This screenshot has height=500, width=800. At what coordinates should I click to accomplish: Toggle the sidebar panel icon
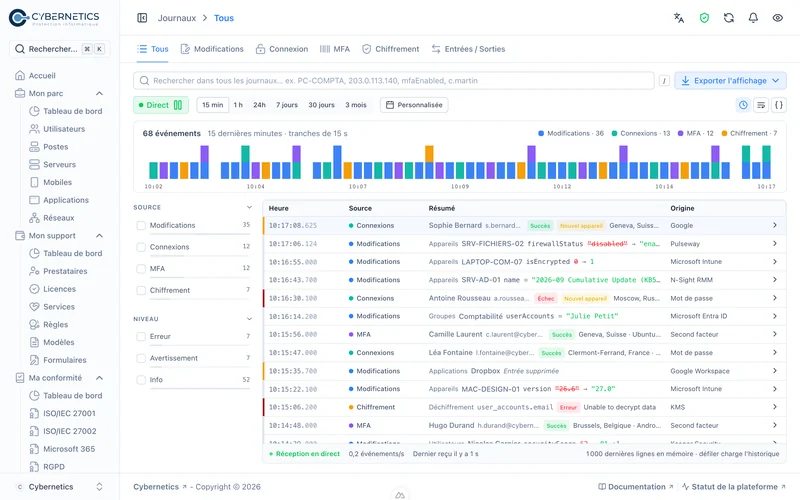click(x=142, y=18)
